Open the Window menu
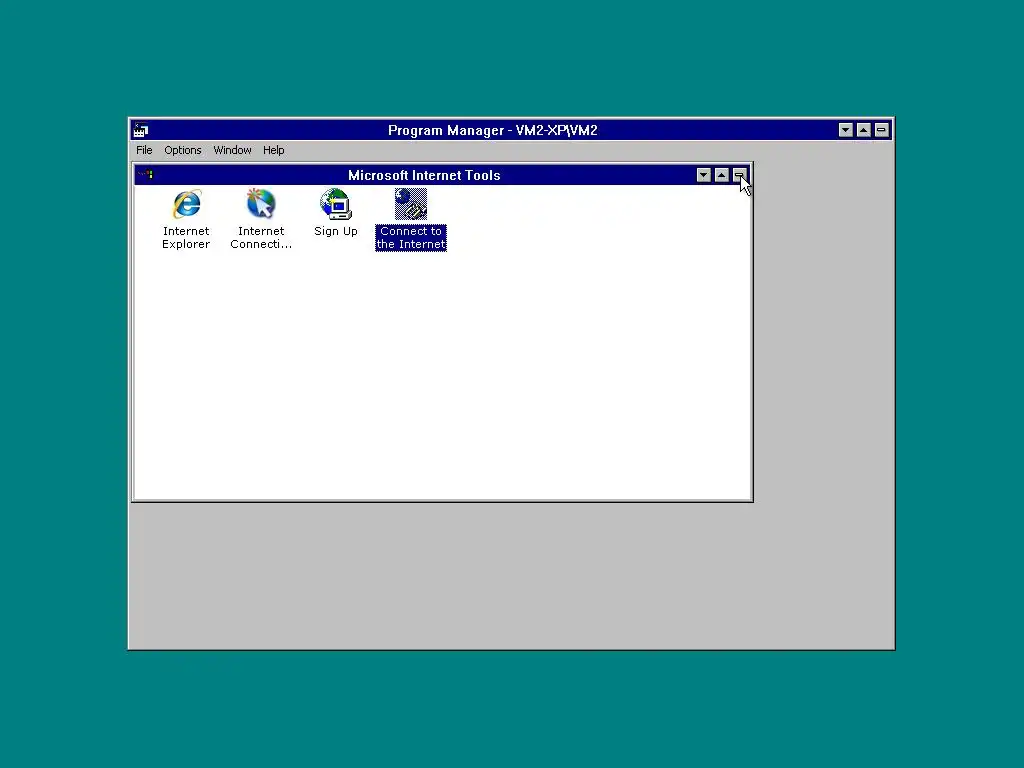1024x768 pixels. (x=232, y=150)
